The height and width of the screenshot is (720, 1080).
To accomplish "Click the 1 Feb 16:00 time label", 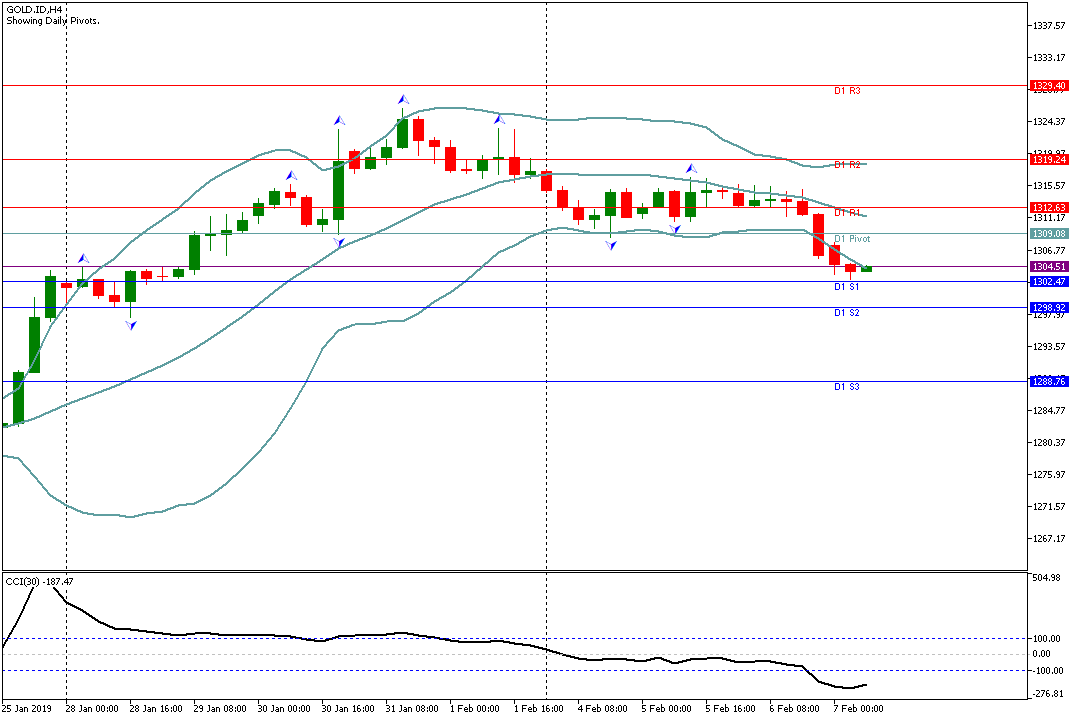I will click(539, 708).
